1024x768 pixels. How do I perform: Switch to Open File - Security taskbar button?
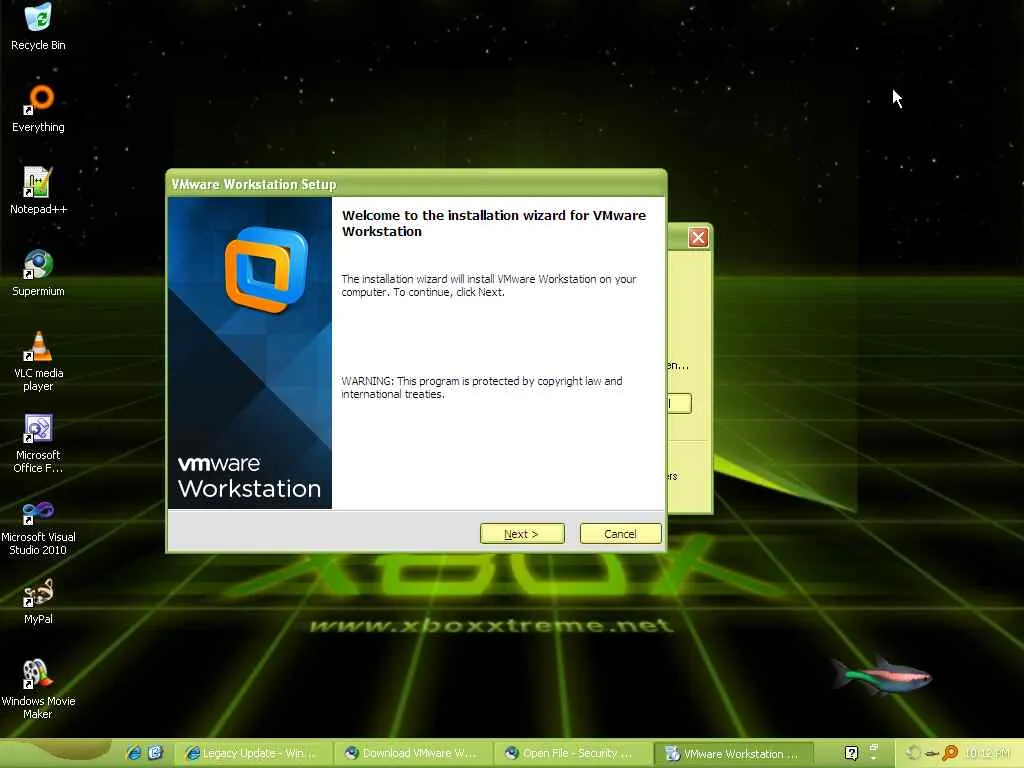point(573,754)
